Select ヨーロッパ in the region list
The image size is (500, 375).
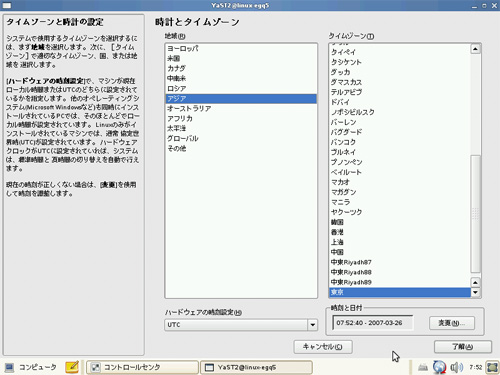click(241, 49)
